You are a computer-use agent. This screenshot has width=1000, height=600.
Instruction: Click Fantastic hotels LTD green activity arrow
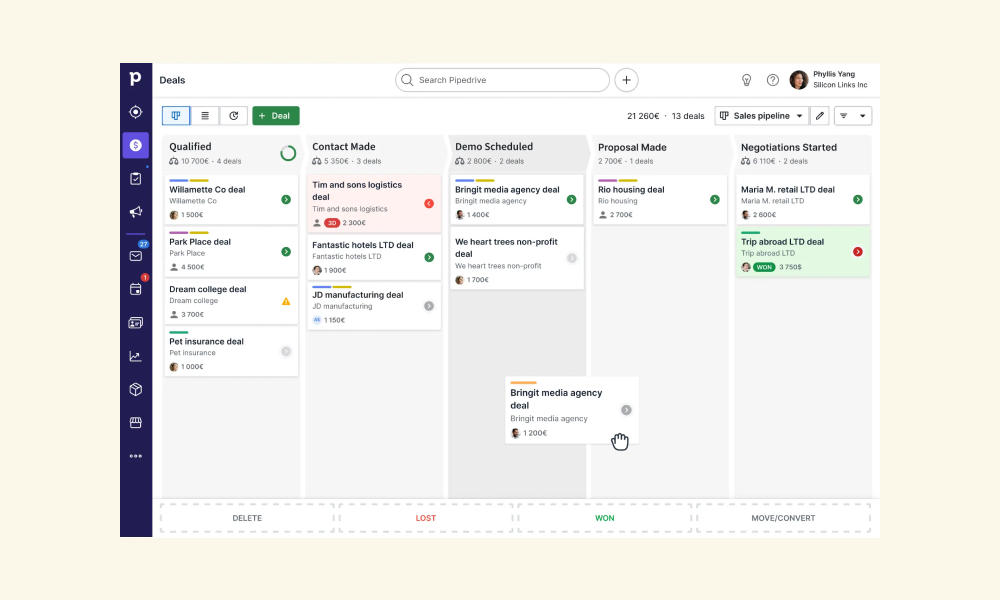point(429,257)
